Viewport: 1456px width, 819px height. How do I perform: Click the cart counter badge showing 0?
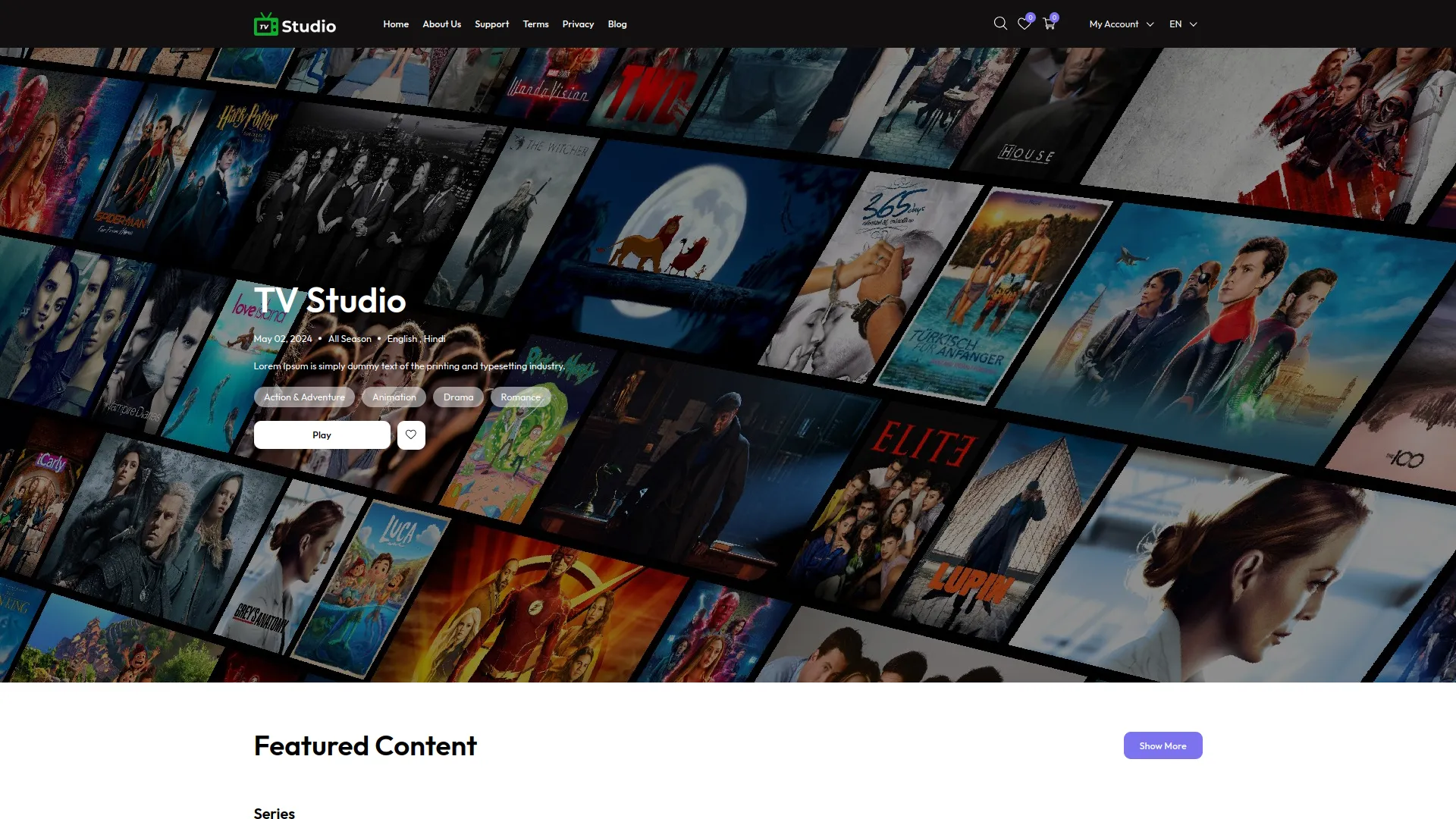[x=1054, y=17]
